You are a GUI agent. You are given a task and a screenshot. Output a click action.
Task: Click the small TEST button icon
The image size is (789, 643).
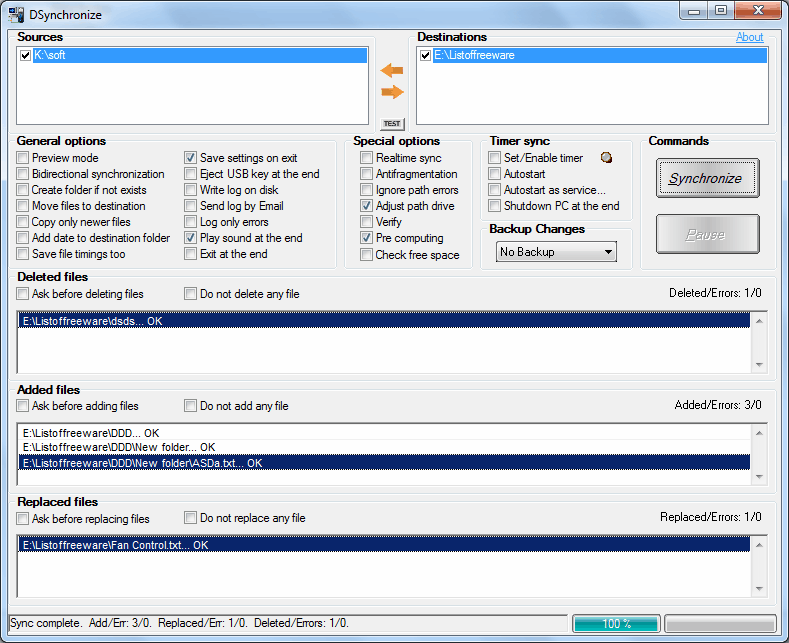[392, 123]
